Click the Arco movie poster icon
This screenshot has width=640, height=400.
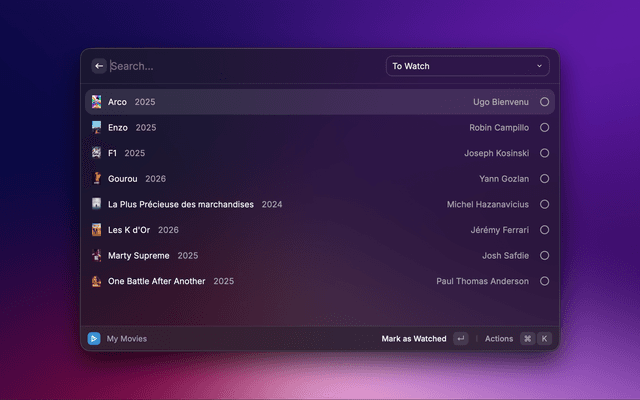[x=97, y=102]
